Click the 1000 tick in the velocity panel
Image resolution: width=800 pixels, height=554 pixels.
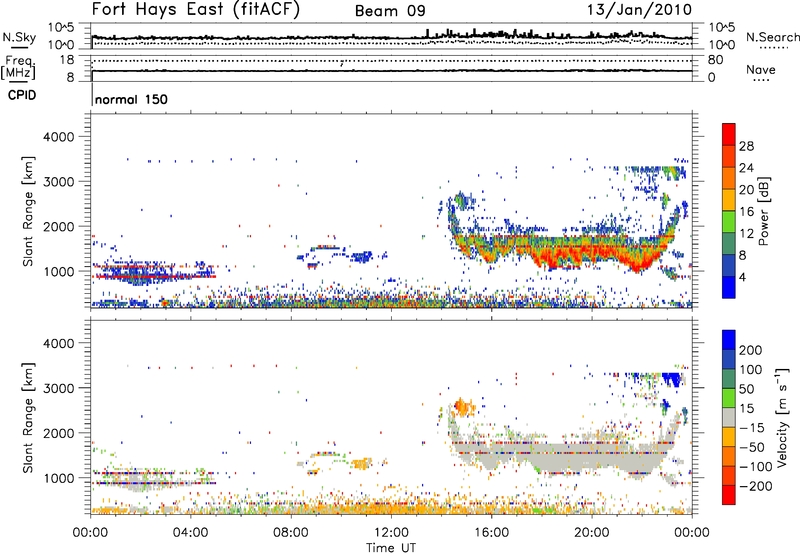(x=59, y=478)
